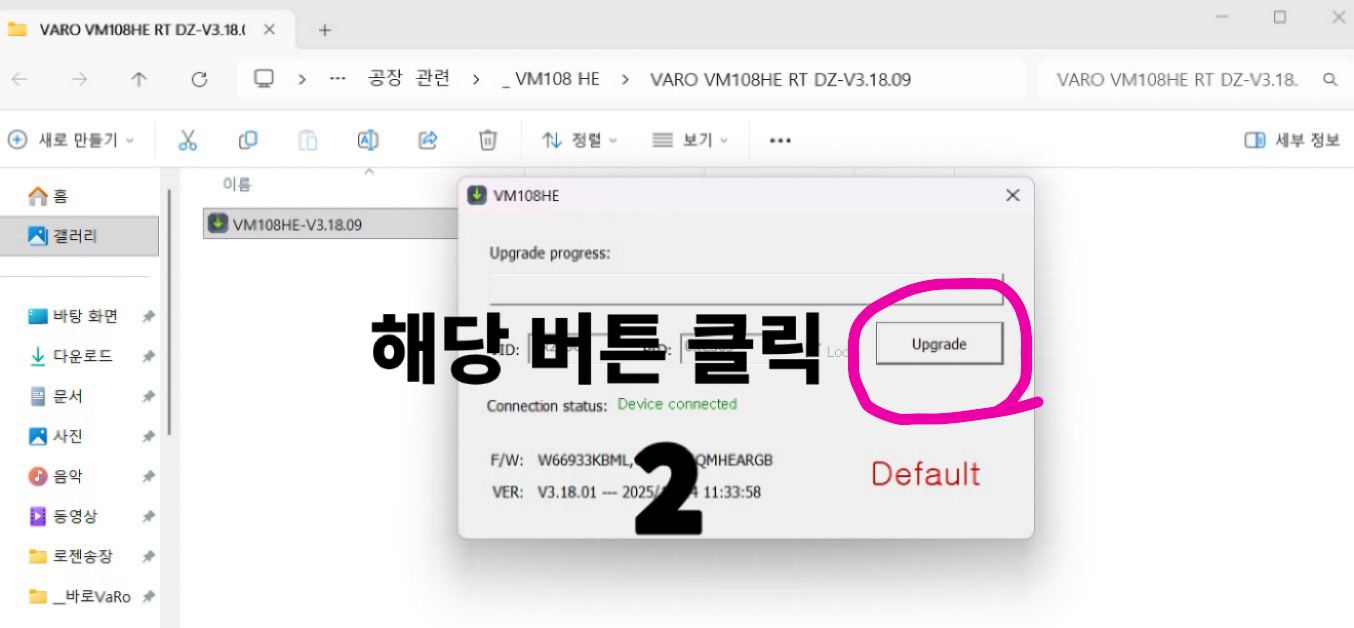Click the forward navigation arrow

[x=80, y=79]
